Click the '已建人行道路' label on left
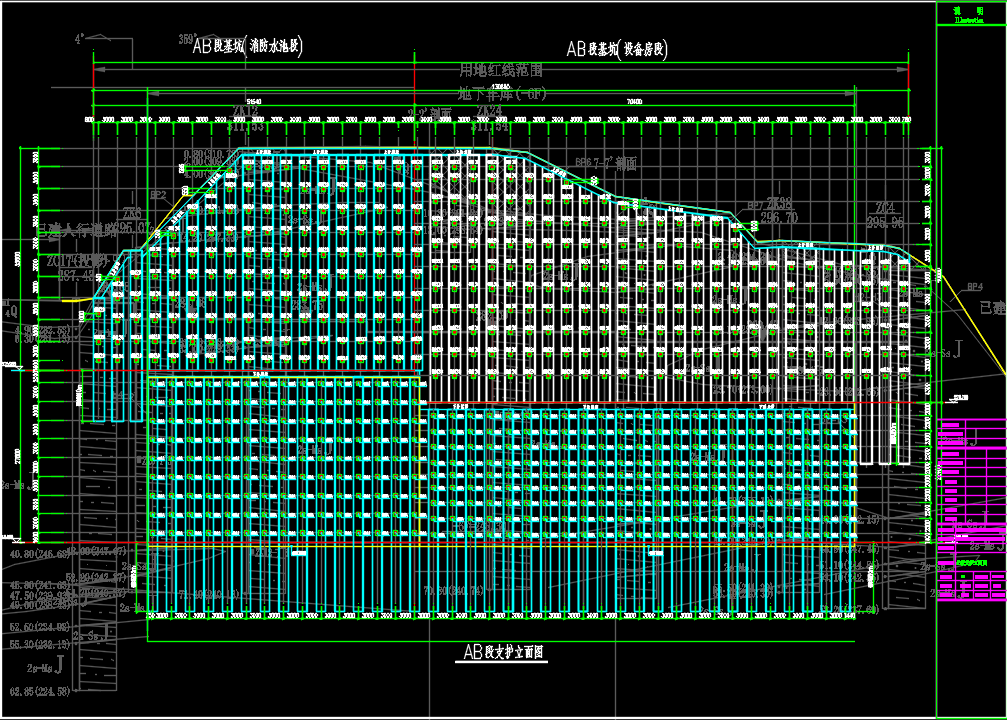The image size is (1007, 720). tap(76, 231)
